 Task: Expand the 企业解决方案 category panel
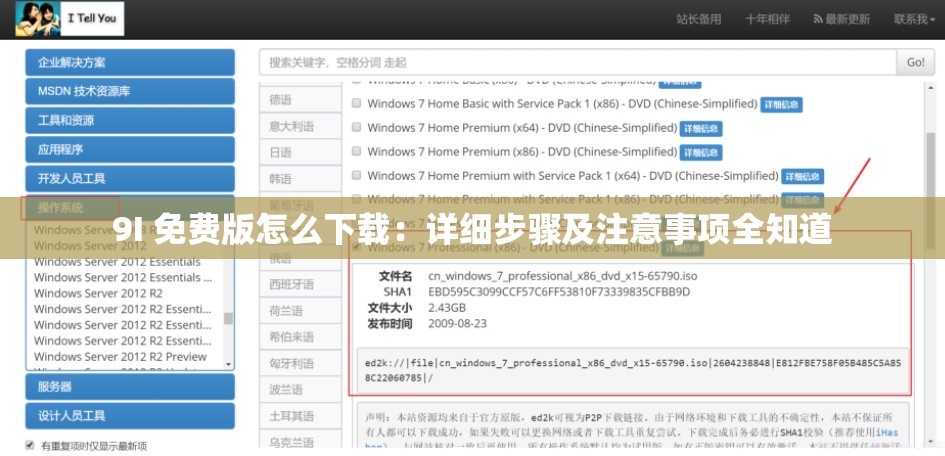coord(130,62)
